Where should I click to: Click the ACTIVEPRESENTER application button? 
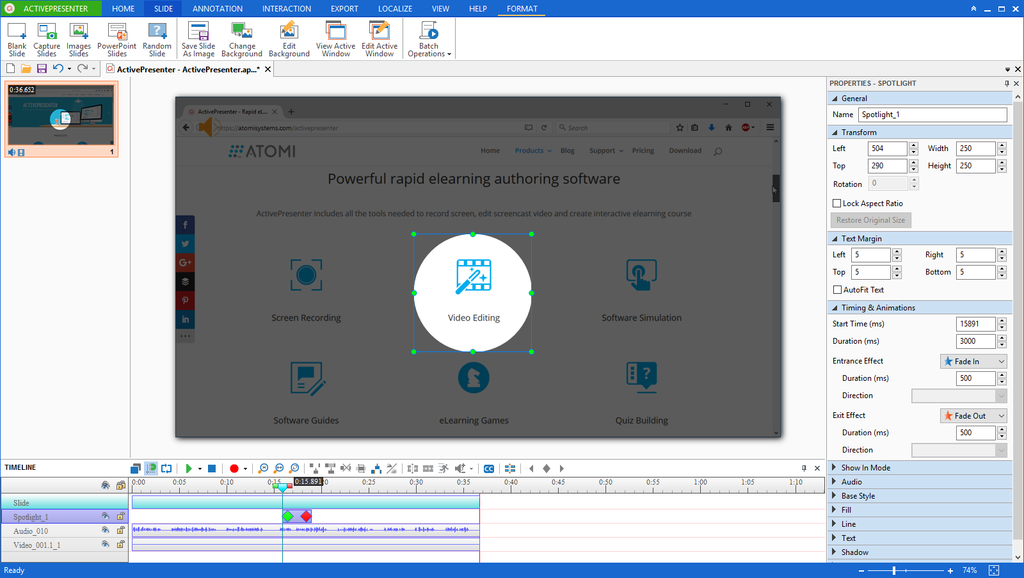[51, 8]
